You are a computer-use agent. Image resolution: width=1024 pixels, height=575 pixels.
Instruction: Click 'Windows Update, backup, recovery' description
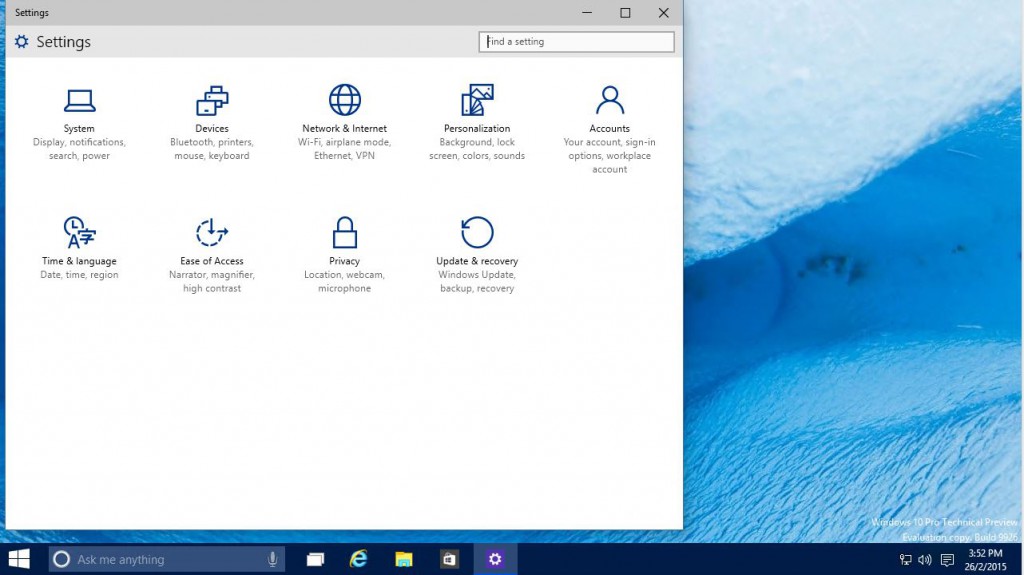[x=477, y=282]
